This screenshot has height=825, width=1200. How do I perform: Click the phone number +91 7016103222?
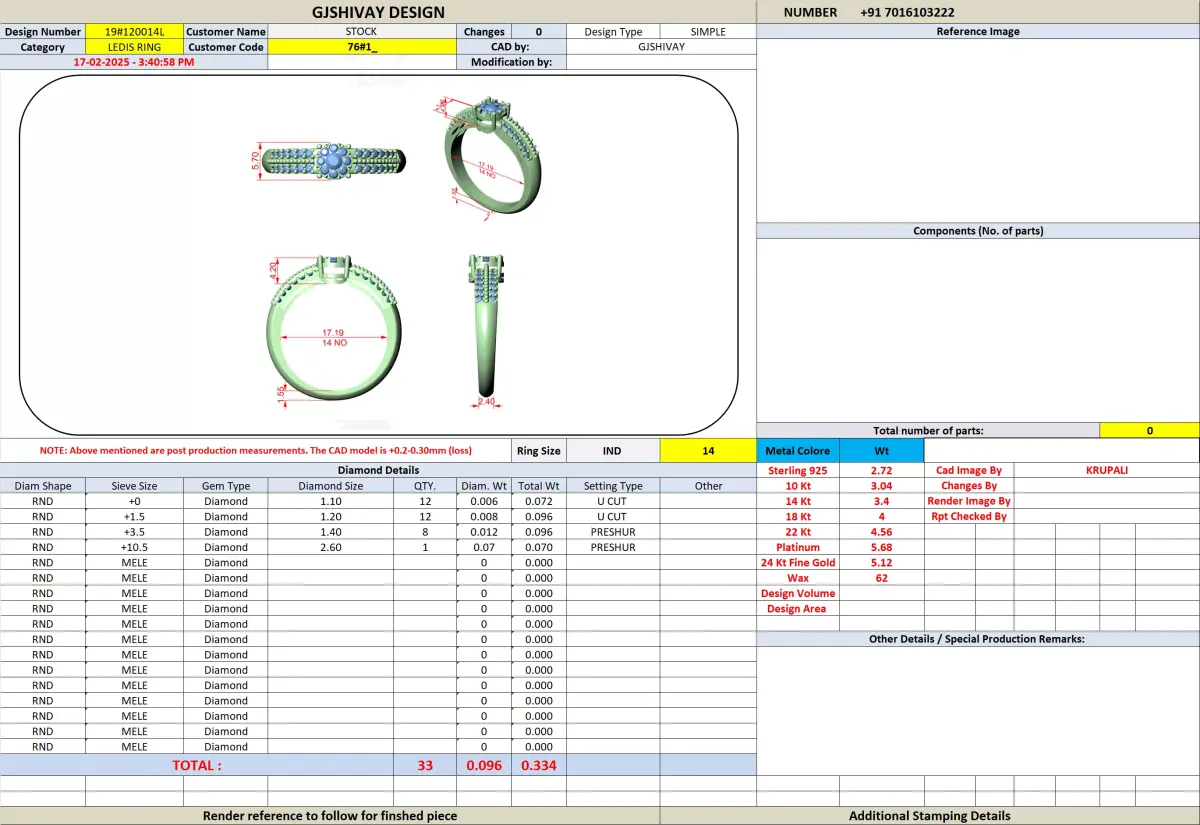(907, 12)
